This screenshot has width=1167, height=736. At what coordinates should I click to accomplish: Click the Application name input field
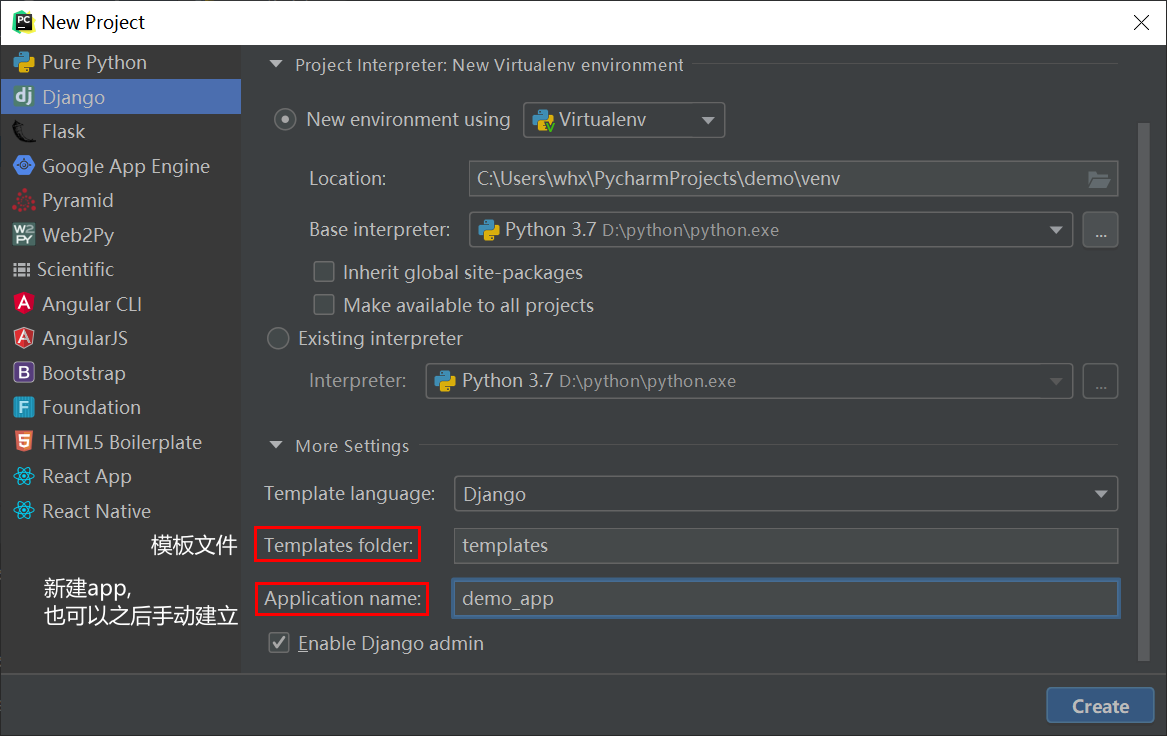point(785,598)
